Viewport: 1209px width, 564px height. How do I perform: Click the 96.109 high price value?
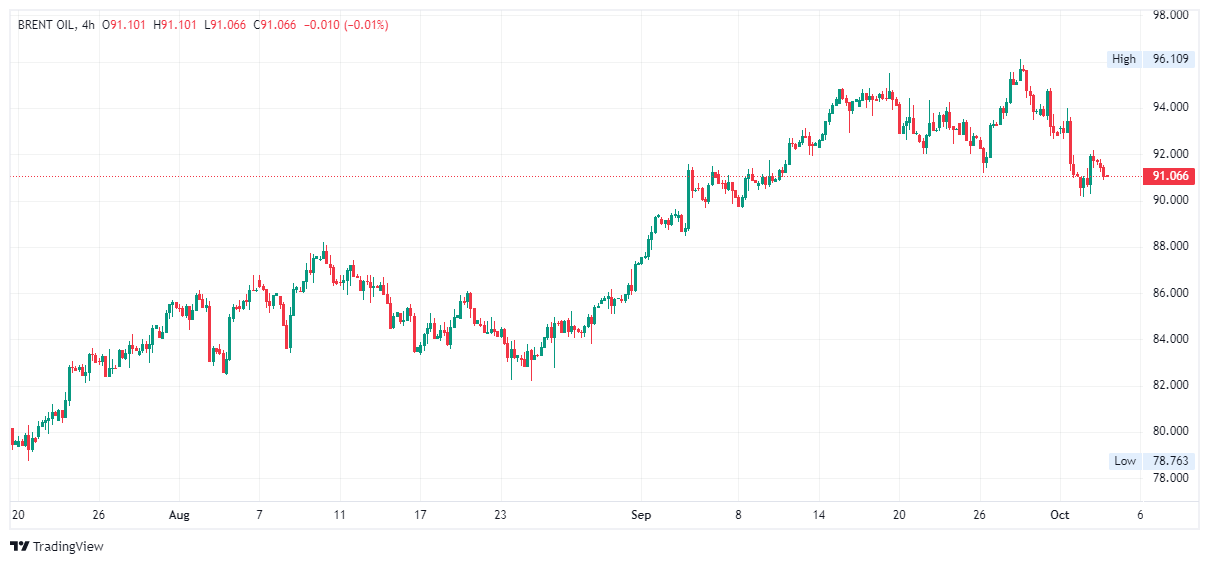[1170, 59]
